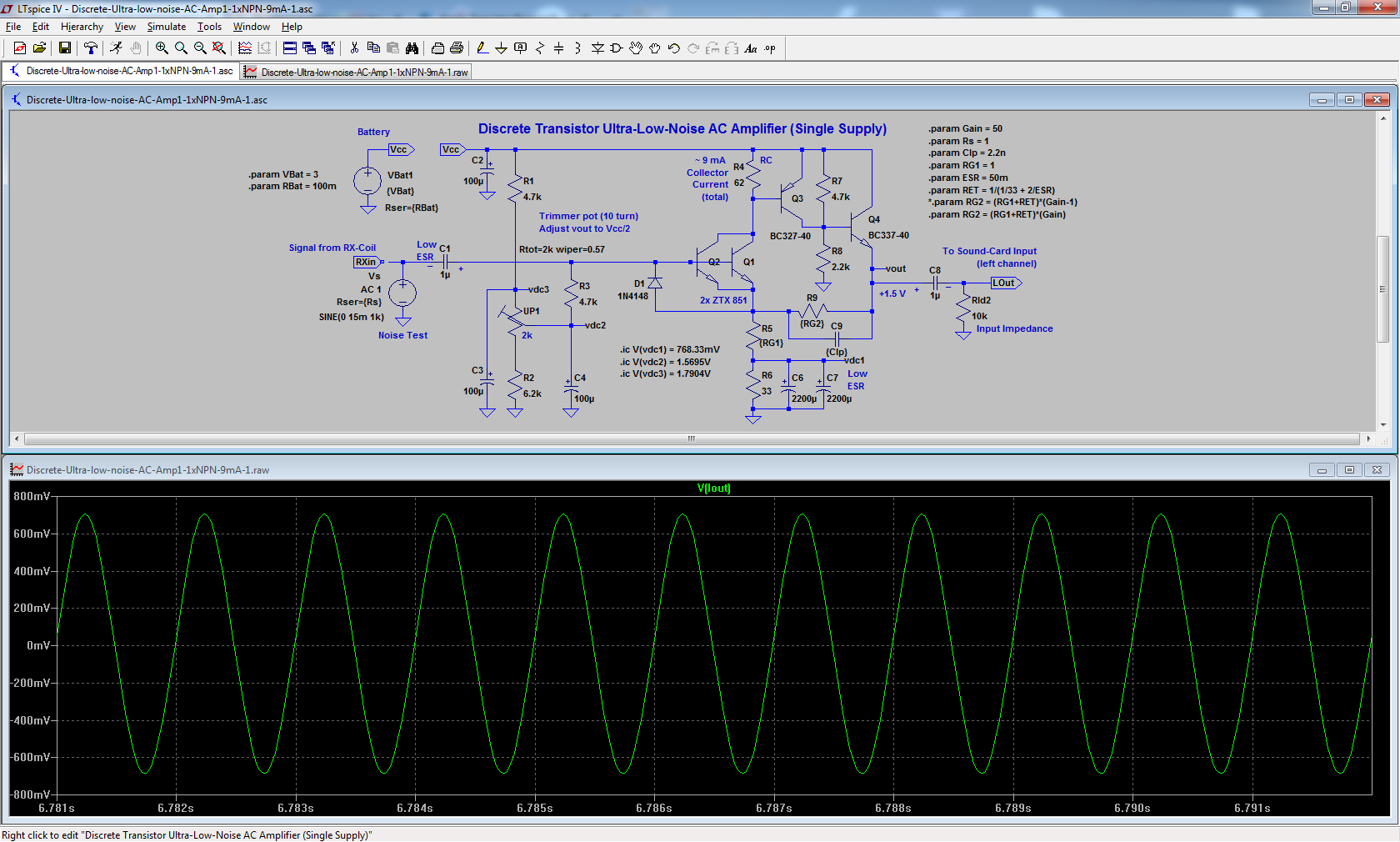Click the BC327-40 transistor label
Viewport: 1400px width, 842px height.
tap(790, 237)
